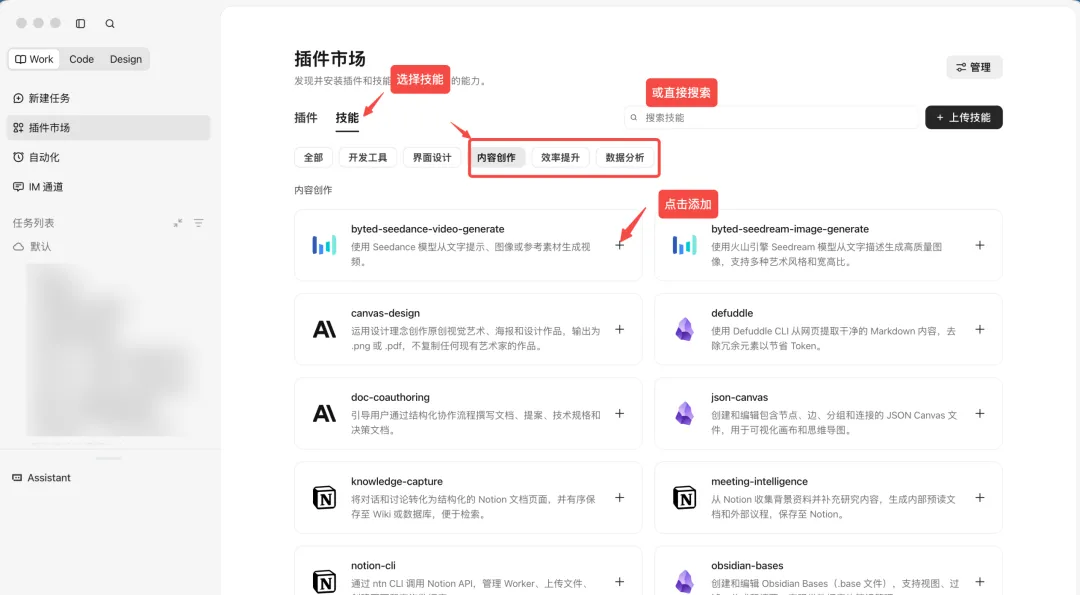Open the defuddle skill title
1080x595 pixels.
732,313
